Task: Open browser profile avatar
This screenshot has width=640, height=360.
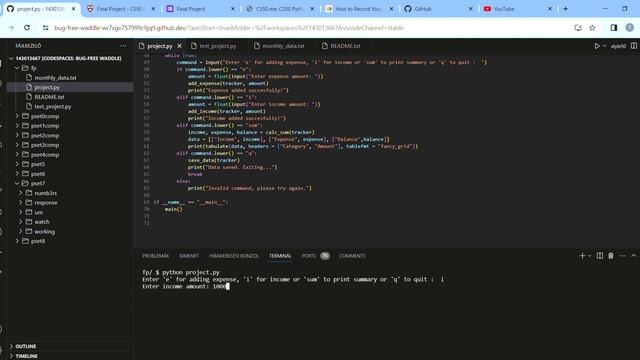Action: 630,28
